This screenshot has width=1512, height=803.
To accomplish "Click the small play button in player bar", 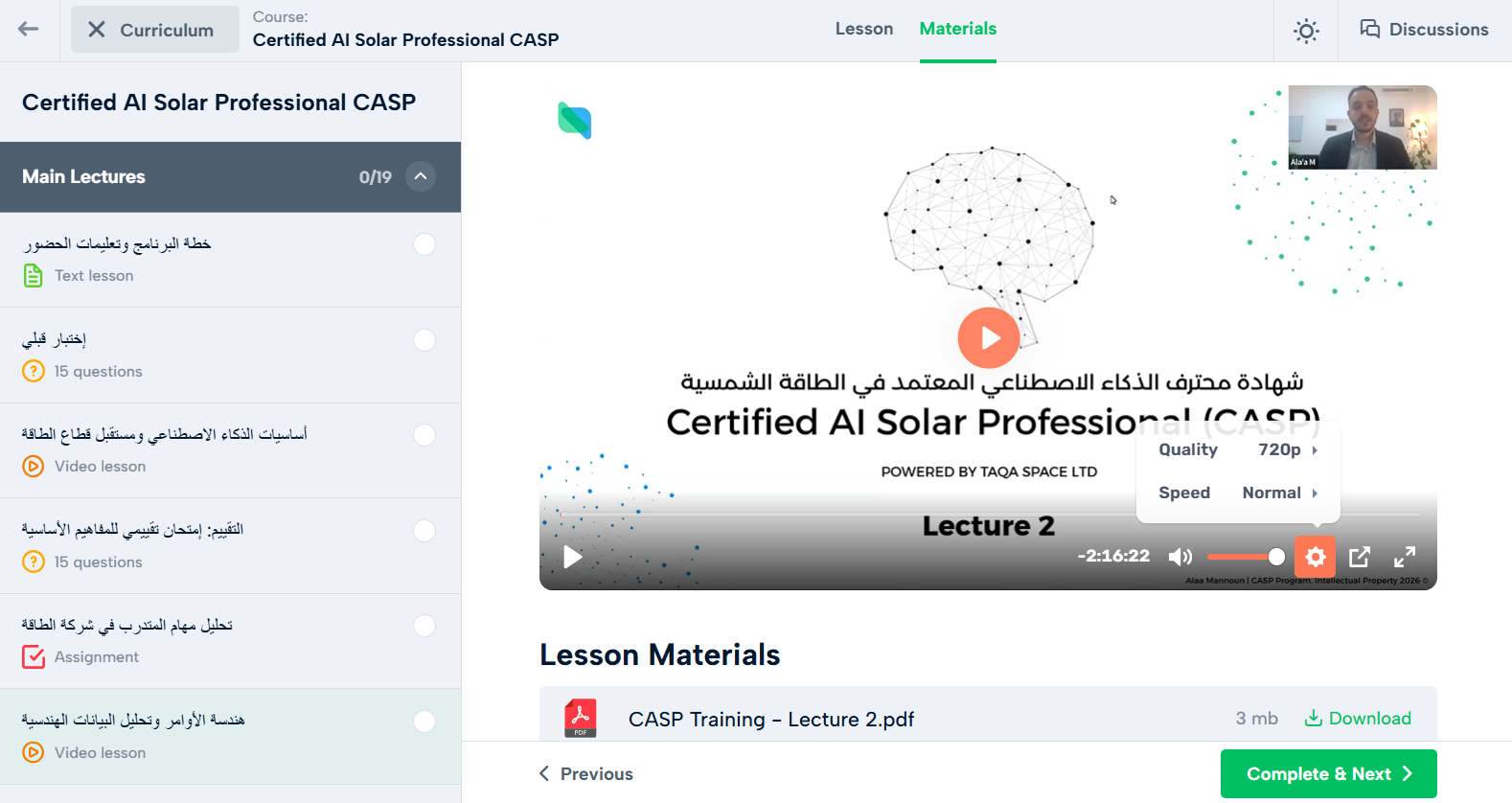I will (573, 557).
